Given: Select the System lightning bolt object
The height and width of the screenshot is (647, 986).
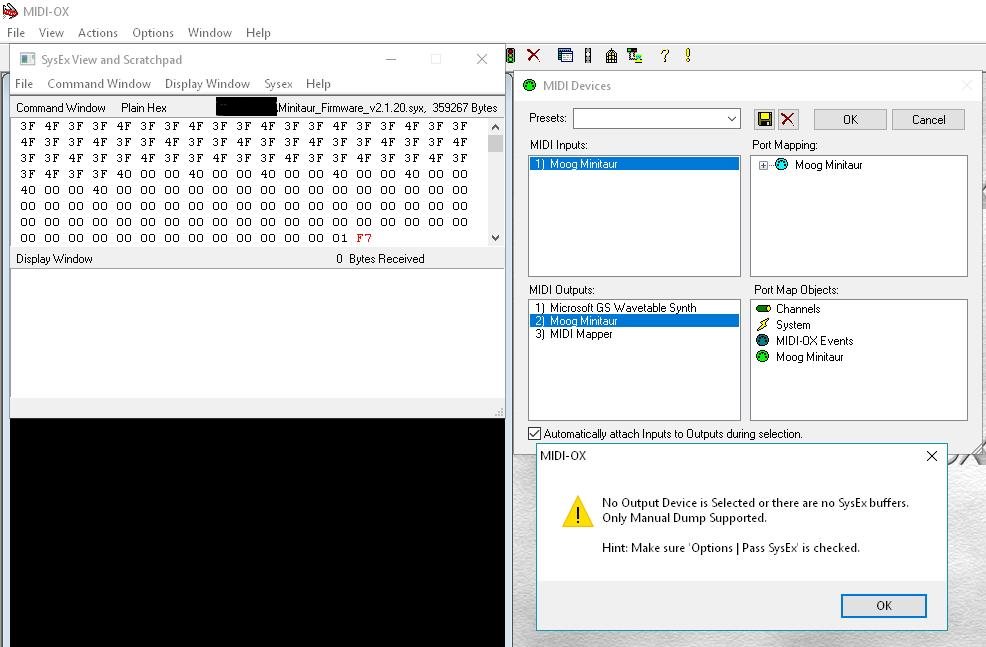Looking at the screenshot, I should coord(792,325).
